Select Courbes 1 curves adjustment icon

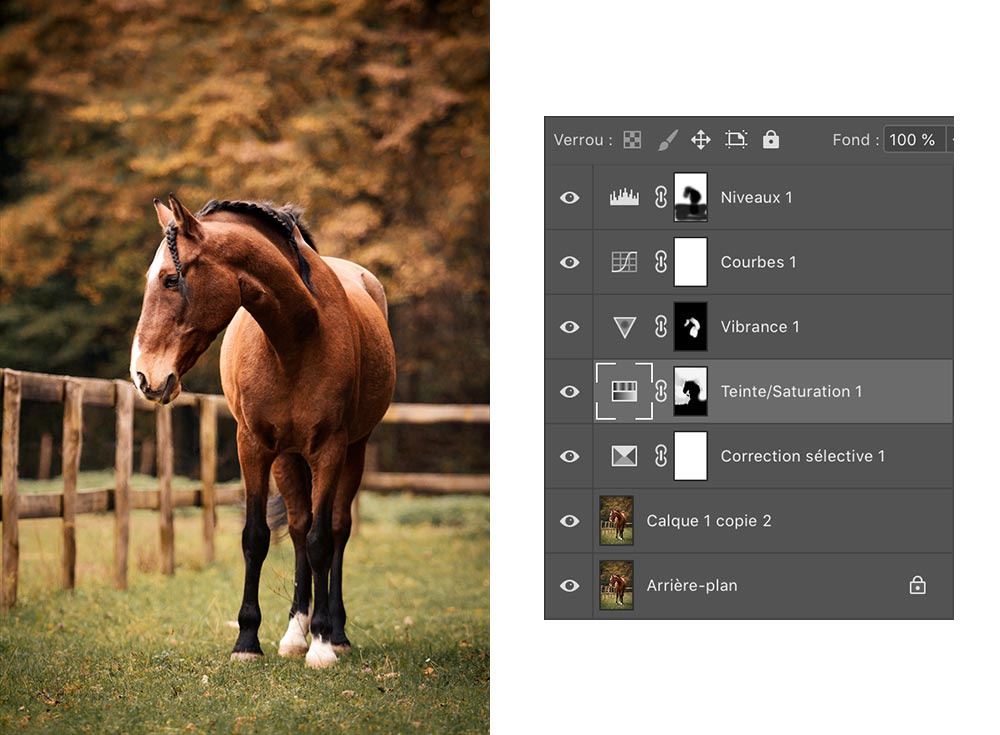(624, 262)
